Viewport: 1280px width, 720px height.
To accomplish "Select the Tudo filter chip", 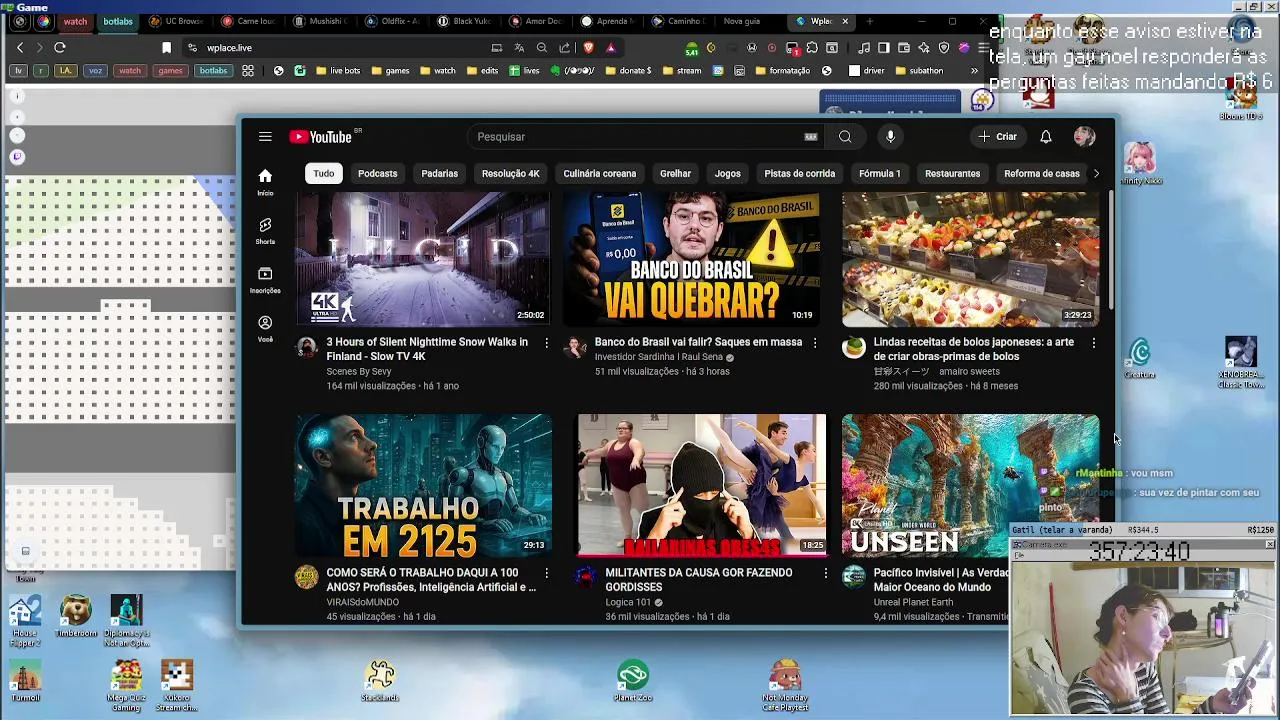I will point(324,174).
